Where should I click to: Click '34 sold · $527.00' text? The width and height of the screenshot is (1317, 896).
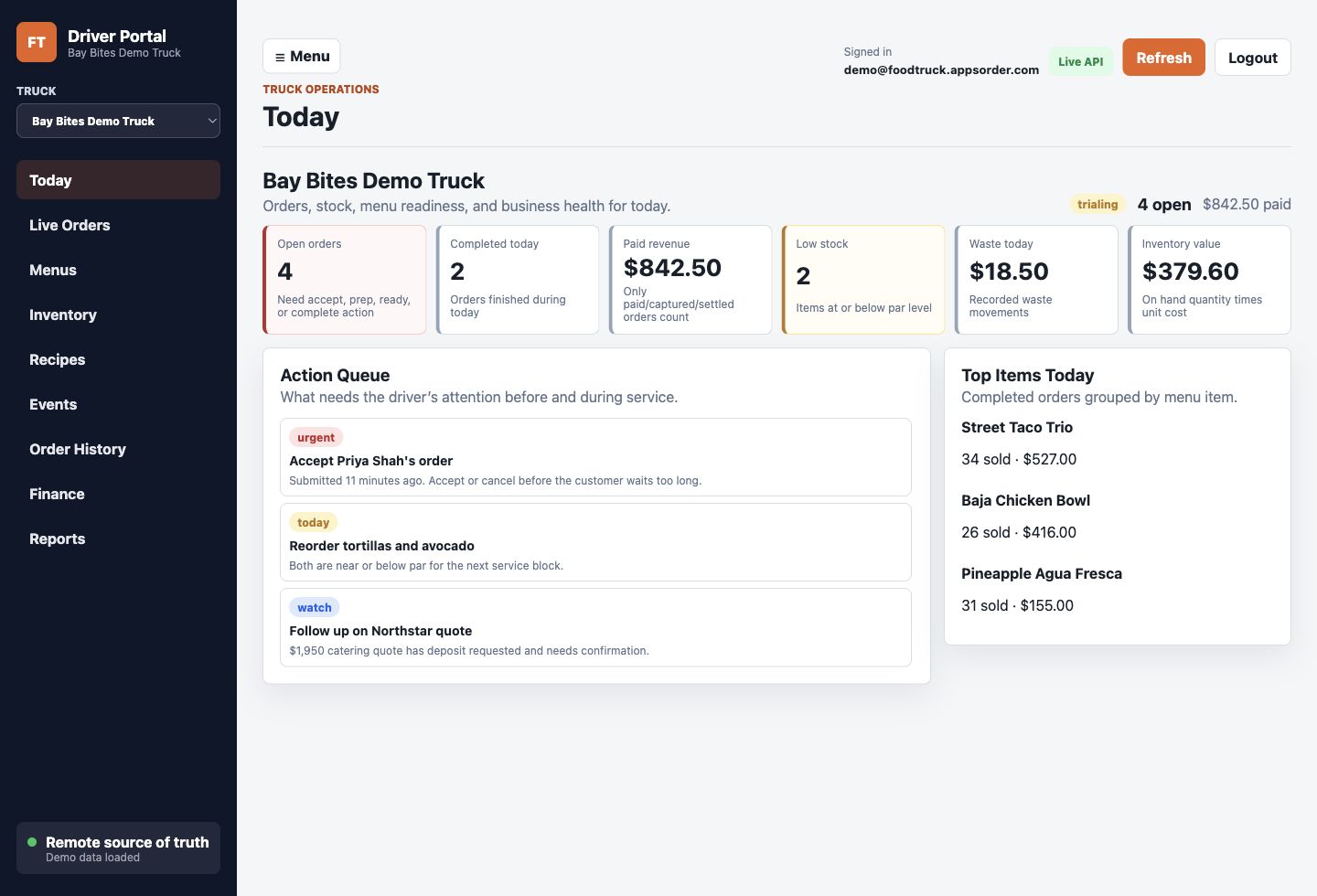(x=1019, y=459)
